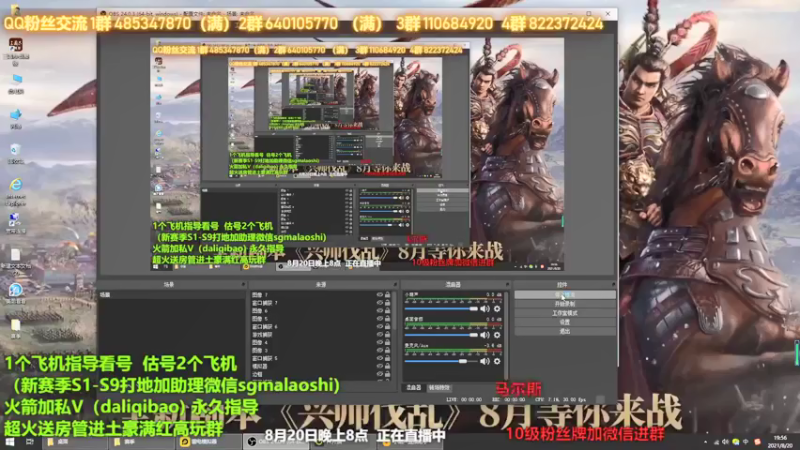Open the taskbar clock and date
Screen dimensions: 800x450
pyautogui.click(x=781, y=441)
